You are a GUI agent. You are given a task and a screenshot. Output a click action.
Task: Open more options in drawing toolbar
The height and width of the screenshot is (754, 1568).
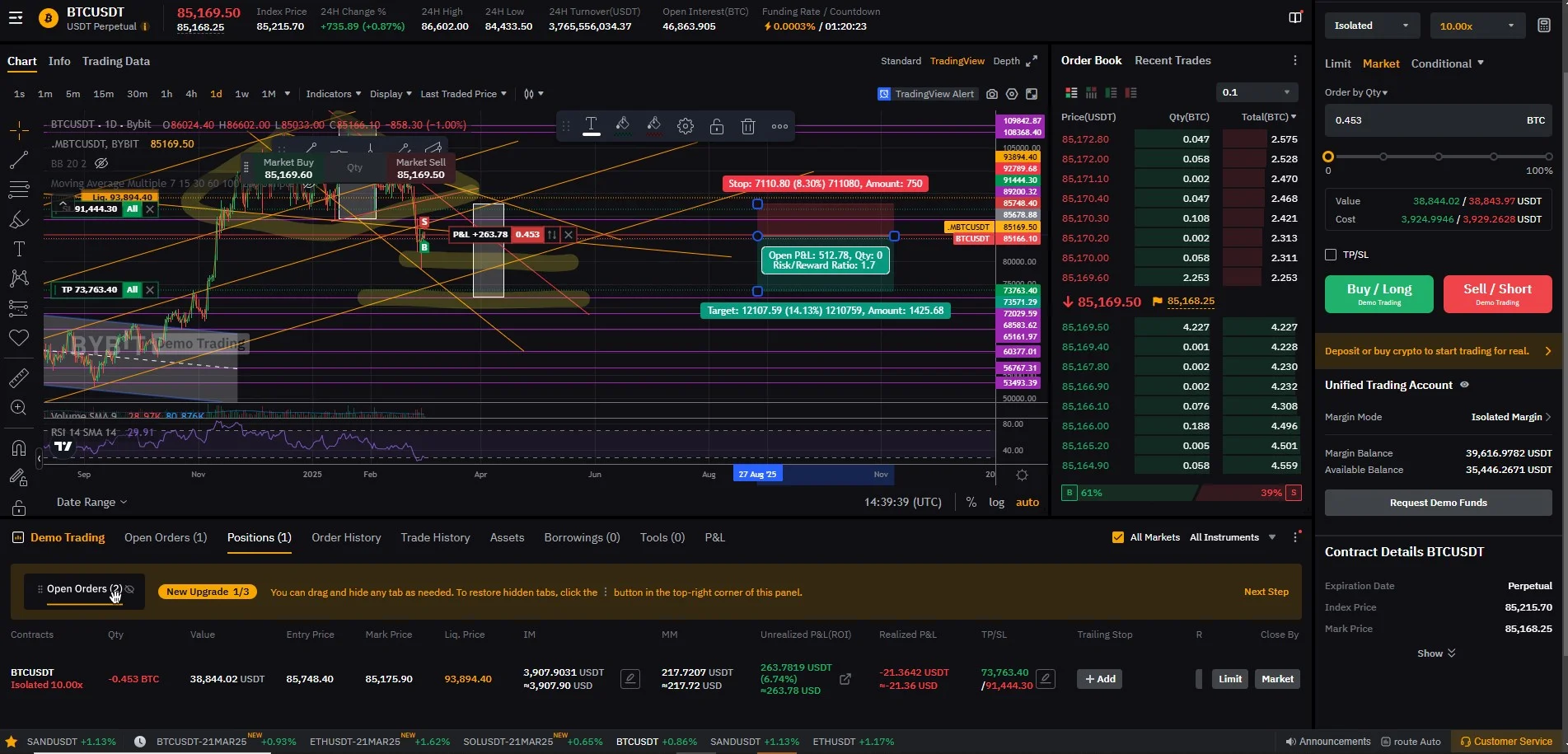[x=779, y=126]
